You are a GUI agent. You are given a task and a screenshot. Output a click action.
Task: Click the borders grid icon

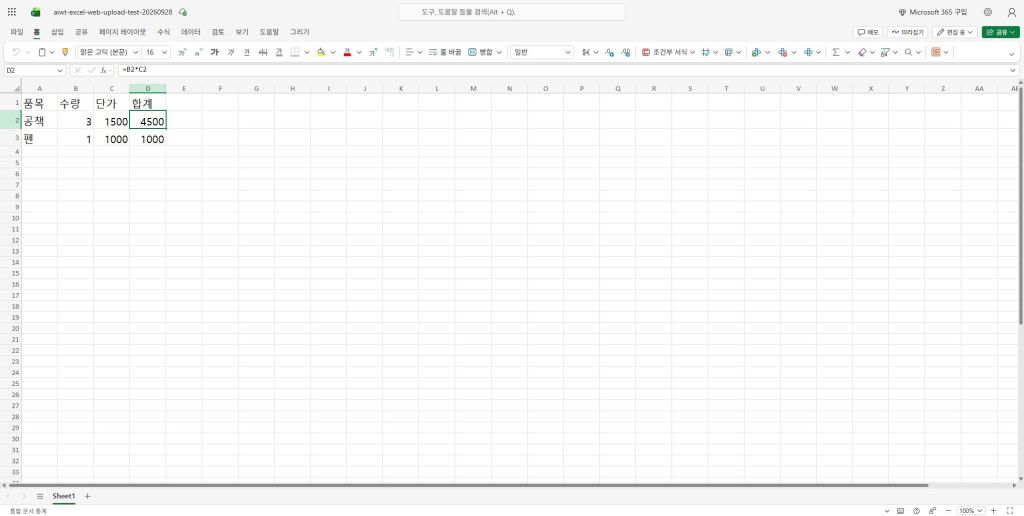tap(295, 52)
